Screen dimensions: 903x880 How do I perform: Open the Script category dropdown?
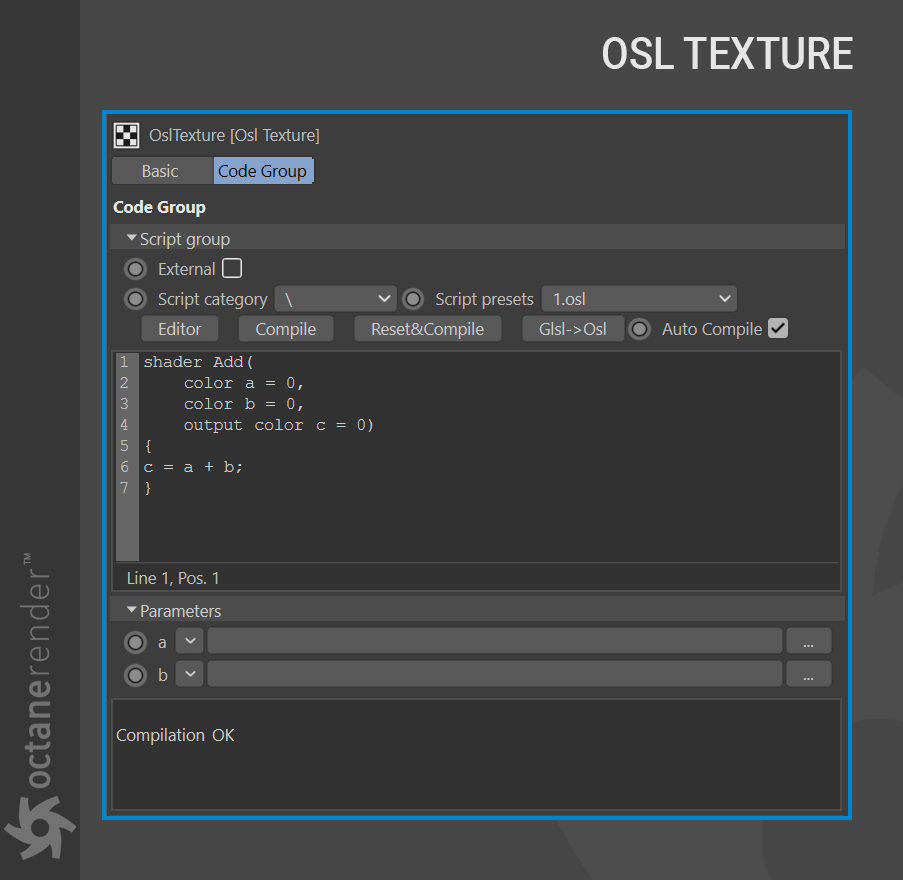click(336, 299)
